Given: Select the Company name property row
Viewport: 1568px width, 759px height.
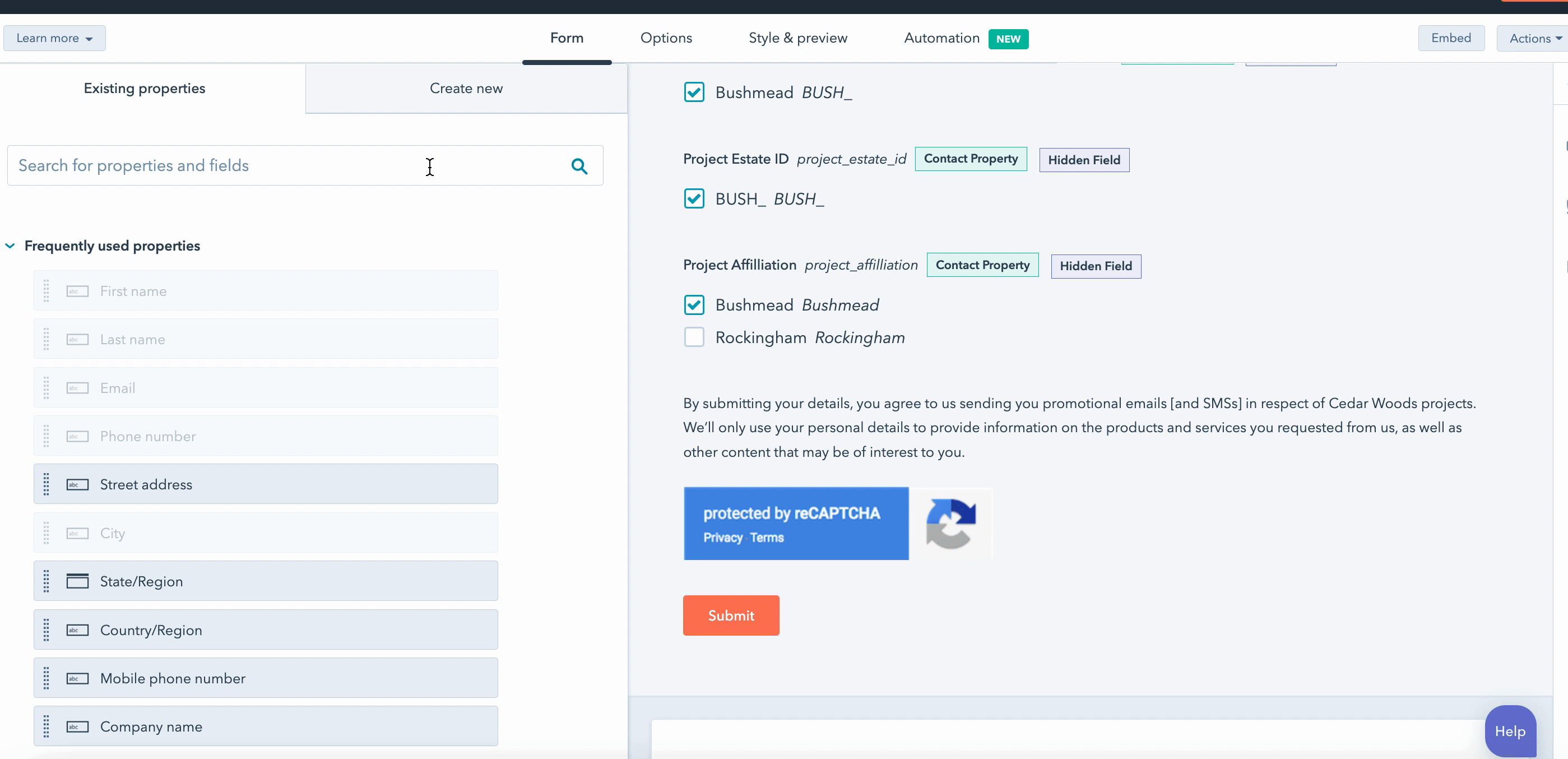Looking at the screenshot, I should click(266, 726).
